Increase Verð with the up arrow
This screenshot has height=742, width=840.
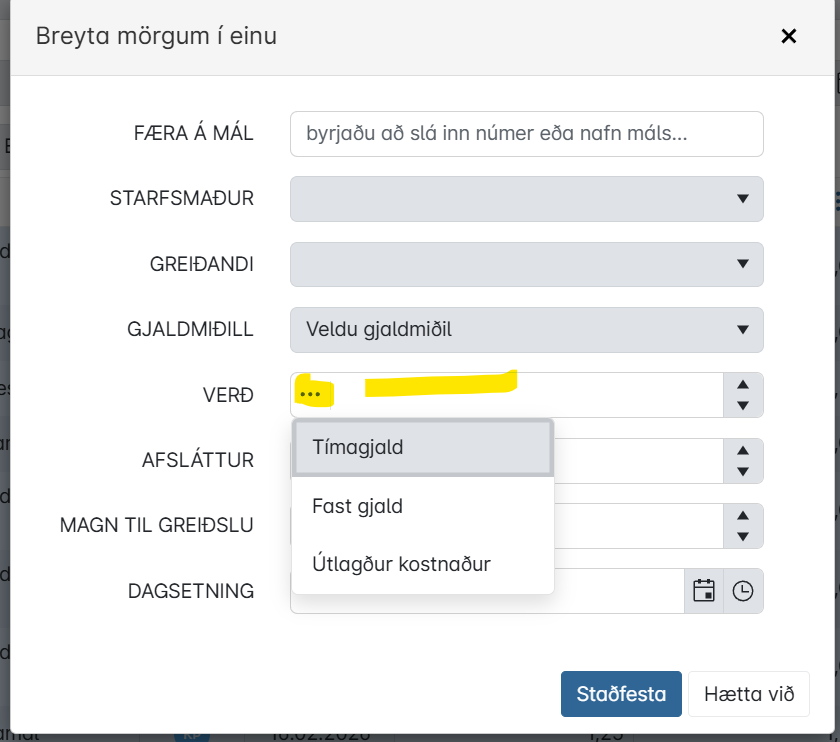tap(743, 385)
